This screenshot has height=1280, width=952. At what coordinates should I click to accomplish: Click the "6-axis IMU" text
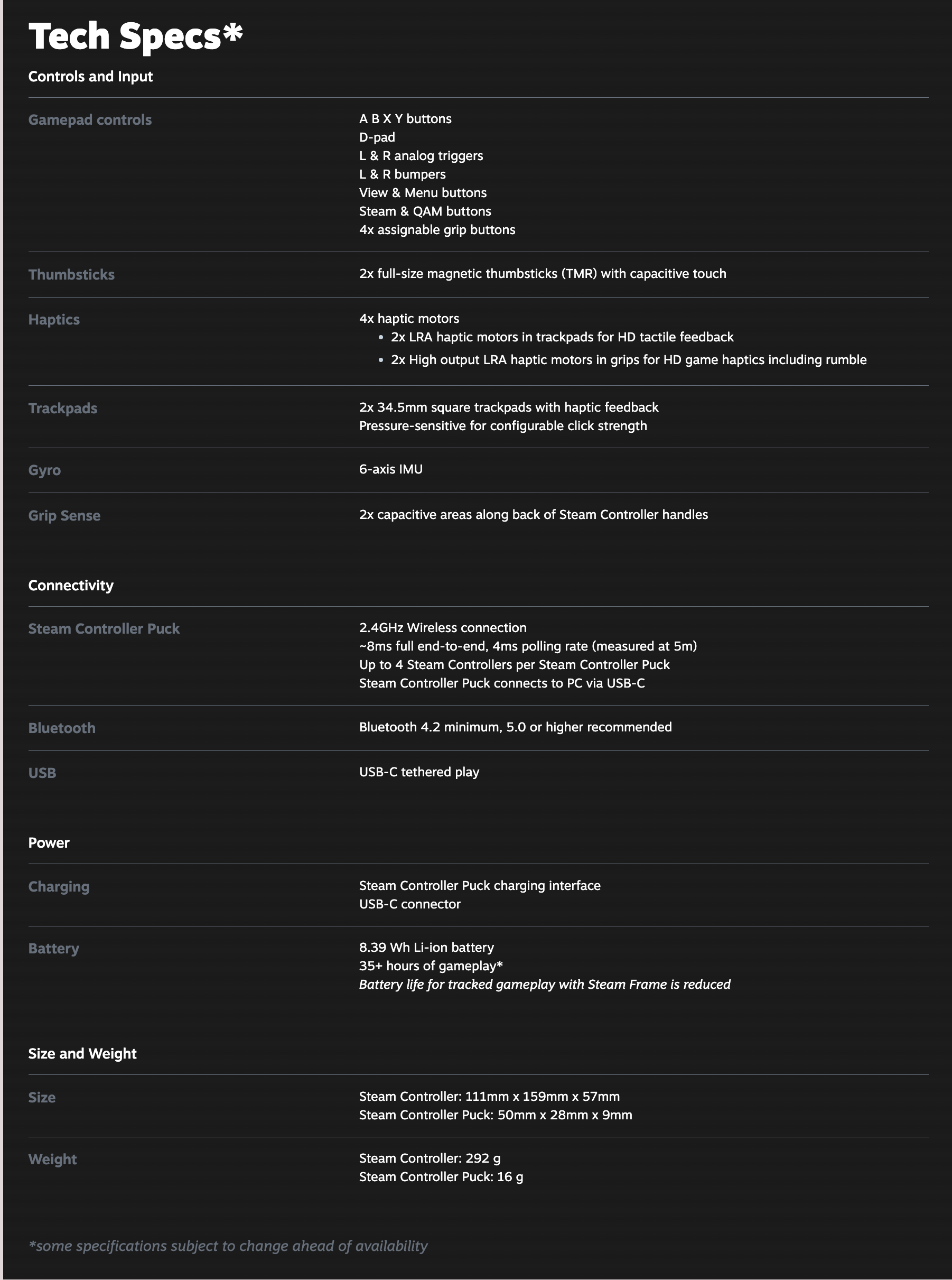coord(391,469)
